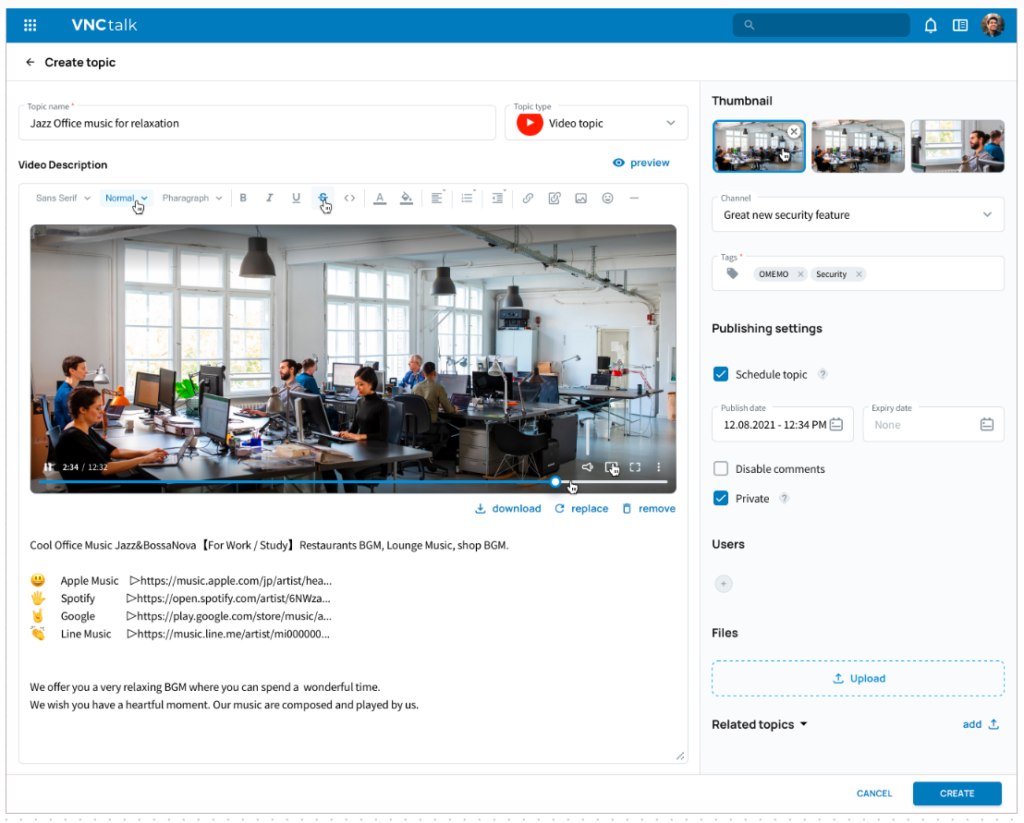Expand the Channel dropdown
The image size is (1024, 823).
857,215
